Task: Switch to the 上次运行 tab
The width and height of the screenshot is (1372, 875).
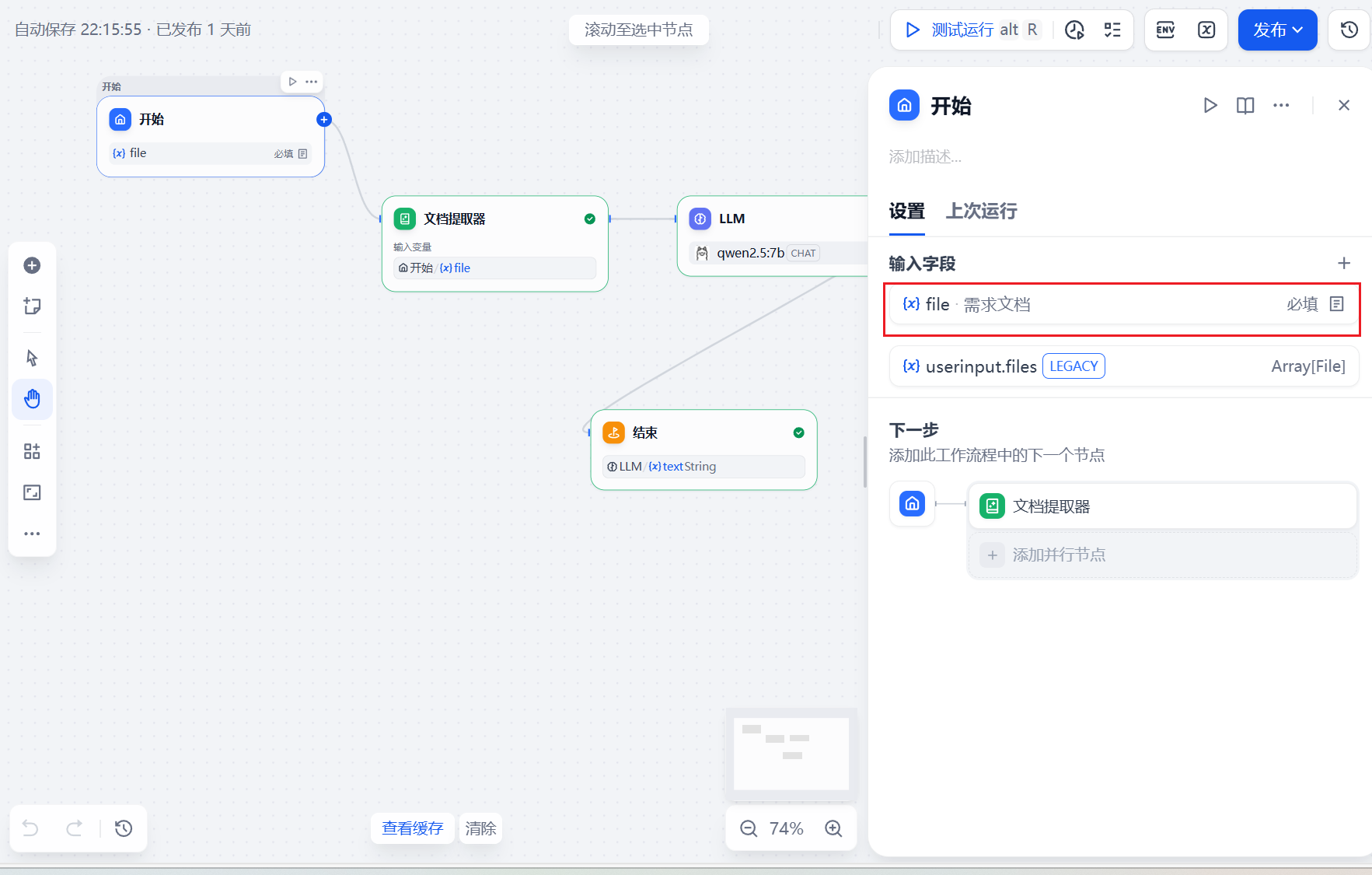Action: point(981,212)
